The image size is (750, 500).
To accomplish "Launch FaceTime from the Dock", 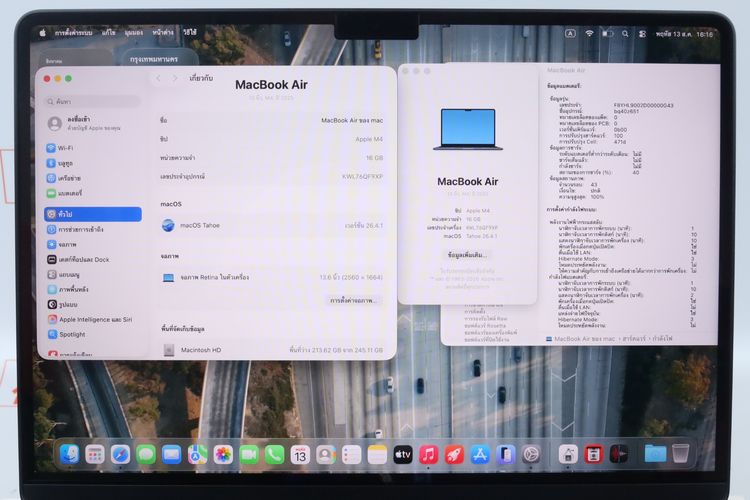I will click(x=249, y=454).
